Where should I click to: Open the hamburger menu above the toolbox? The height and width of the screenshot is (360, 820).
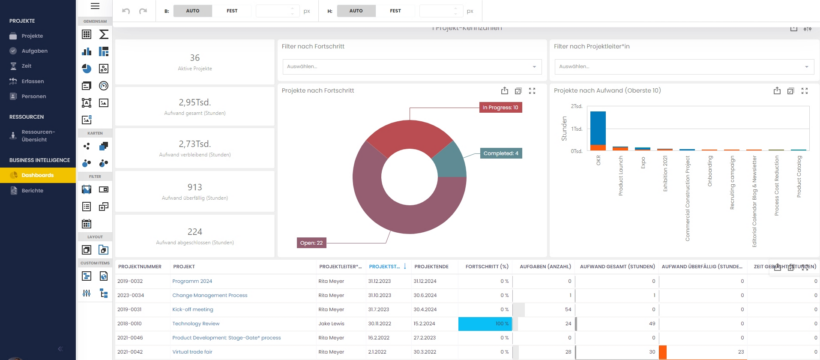pyautogui.click(x=95, y=6)
